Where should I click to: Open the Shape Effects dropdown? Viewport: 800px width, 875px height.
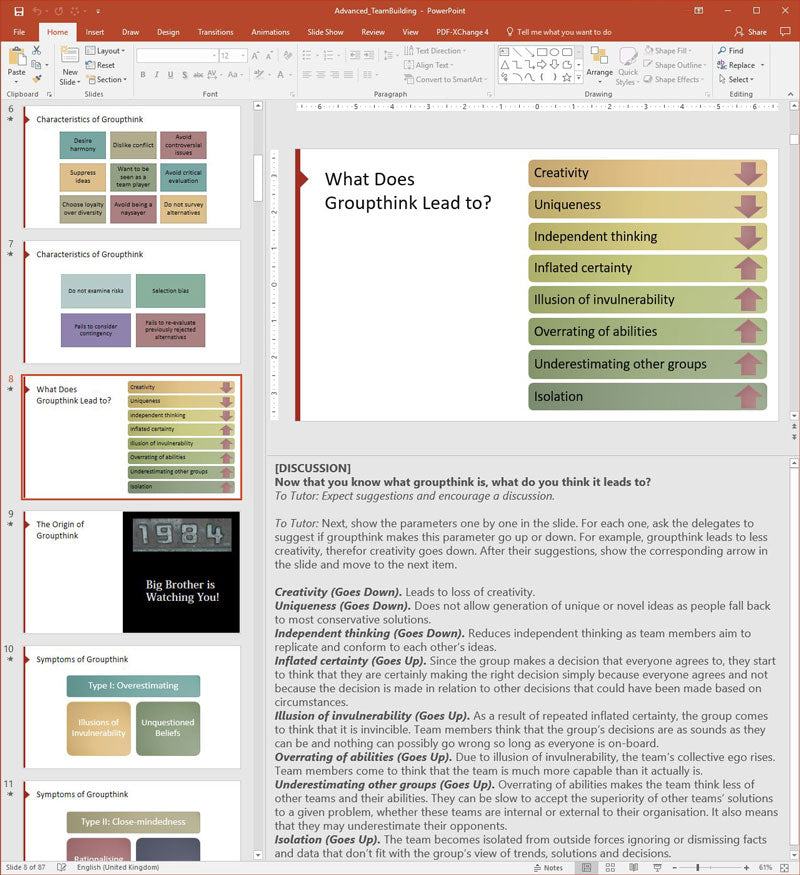[674, 80]
